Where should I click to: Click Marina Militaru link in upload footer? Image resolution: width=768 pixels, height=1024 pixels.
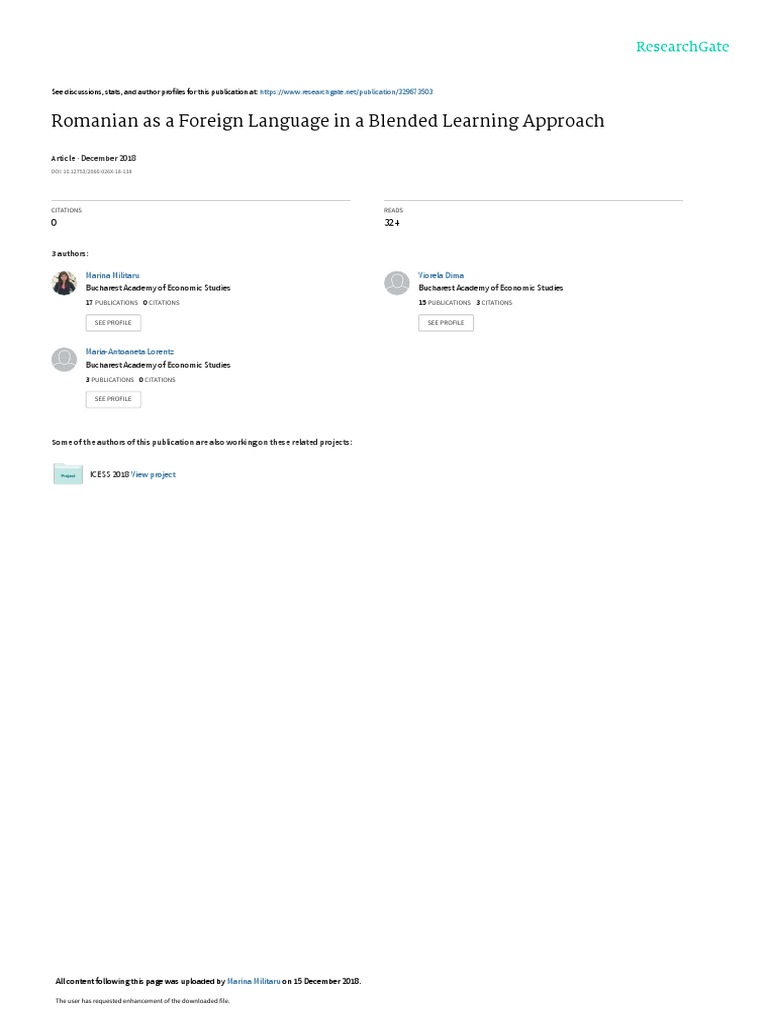pyautogui.click(x=254, y=982)
